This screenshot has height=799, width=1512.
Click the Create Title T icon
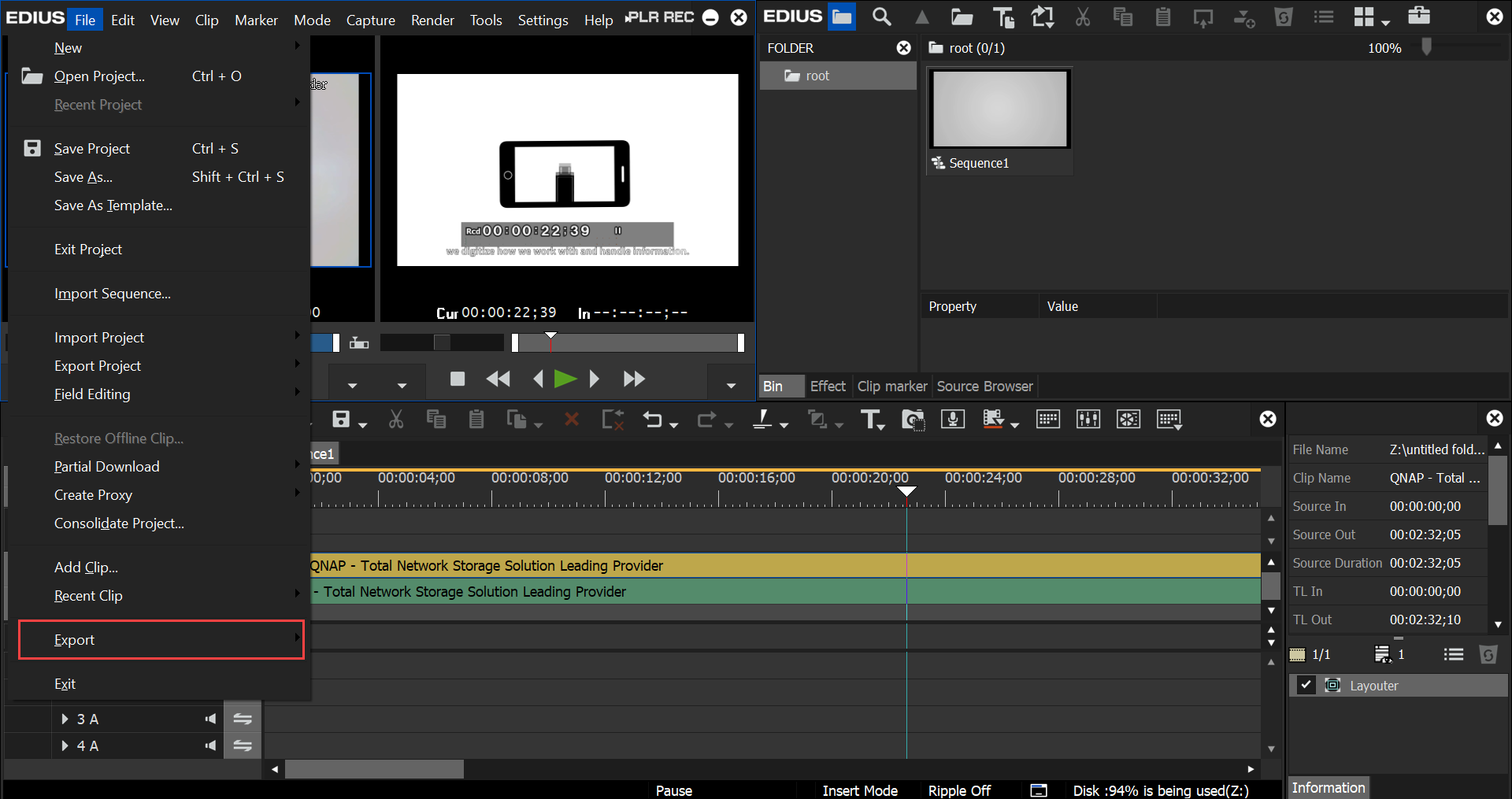pos(869,420)
